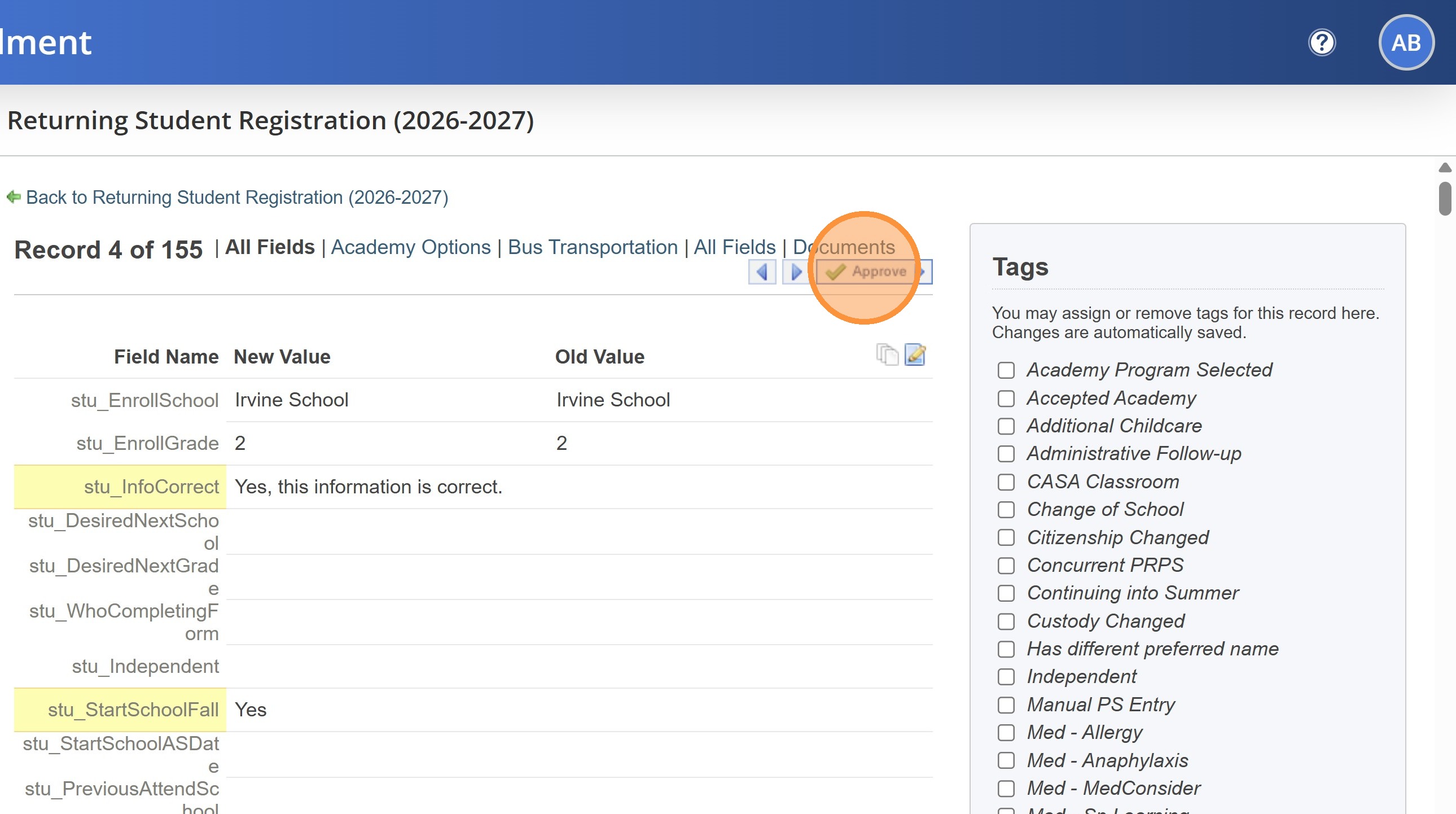Viewport: 1456px width, 814px height.
Task: Switch to Bus Transportation view
Action: pos(593,247)
